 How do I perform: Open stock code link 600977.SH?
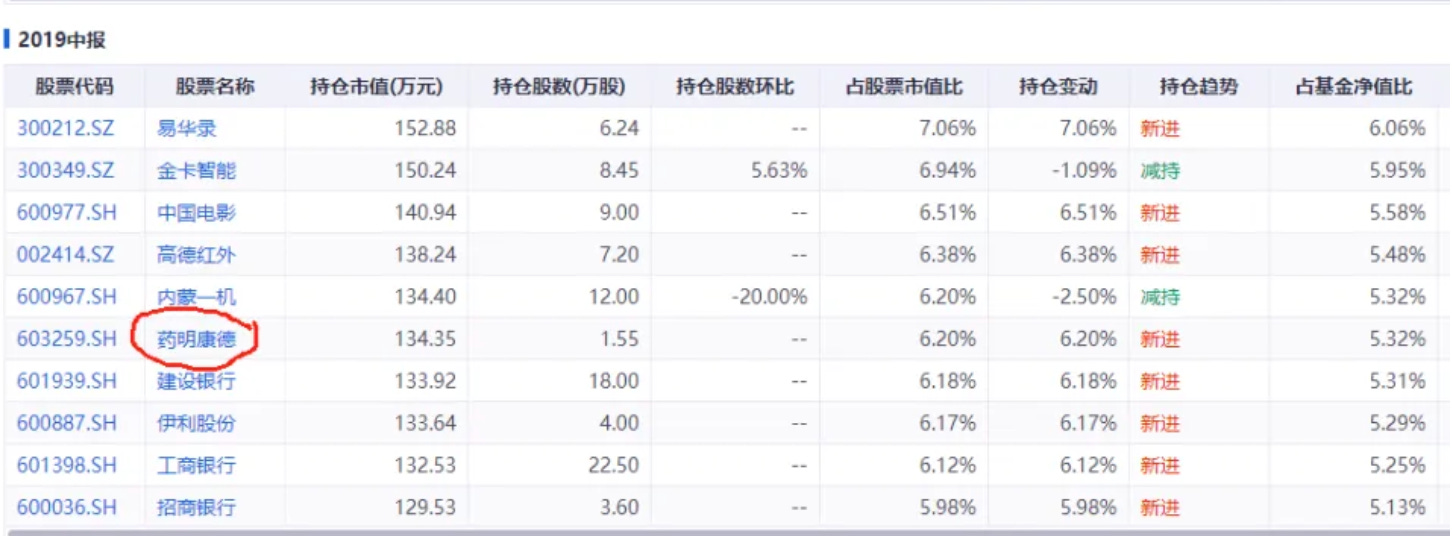(66, 212)
